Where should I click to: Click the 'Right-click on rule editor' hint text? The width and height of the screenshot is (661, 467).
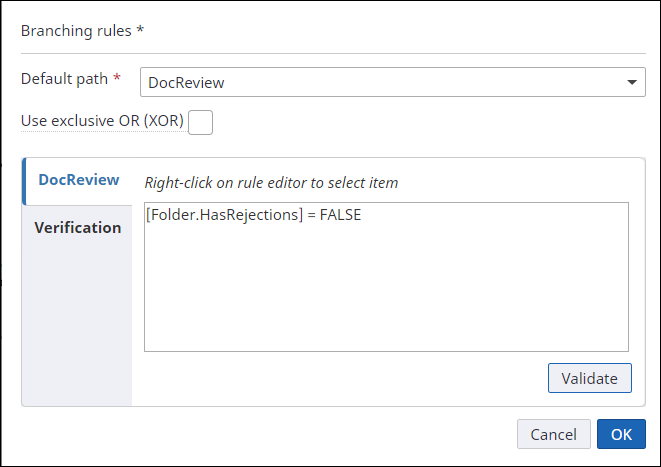click(271, 183)
